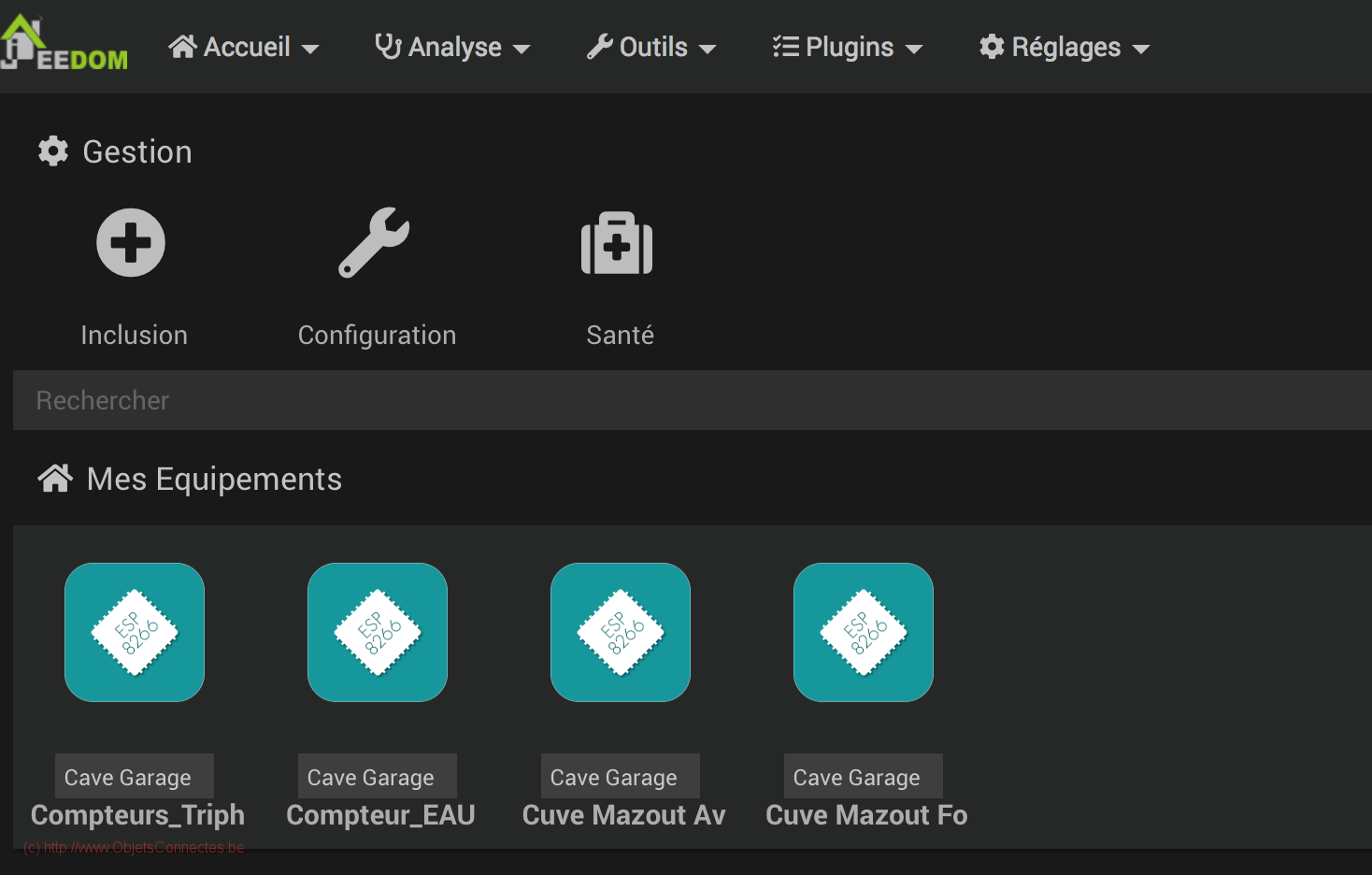
Task: Click the Rechercher search field
Action: [693, 400]
